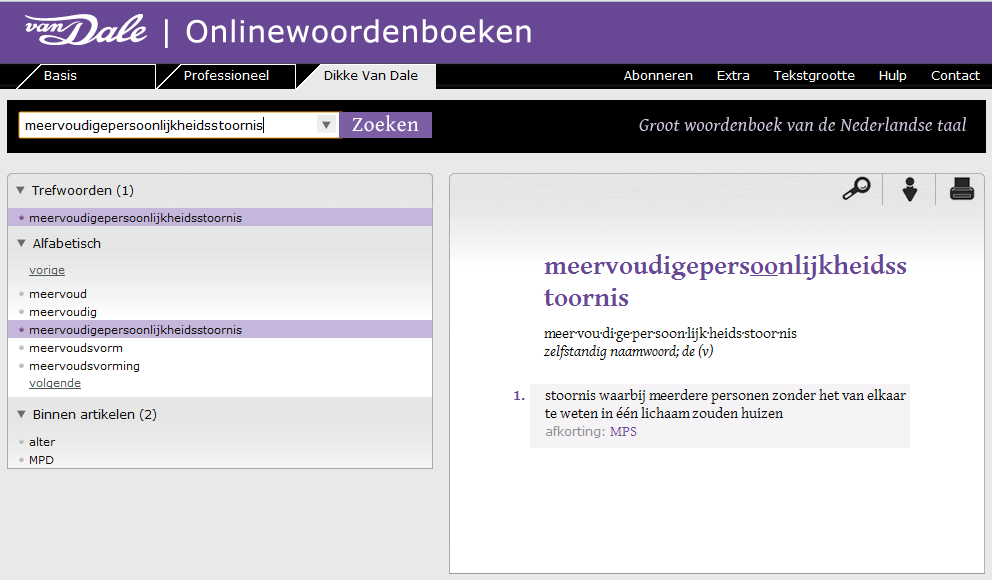Click the person pin icon
The image size is (992, 580).
click(909, 189)
